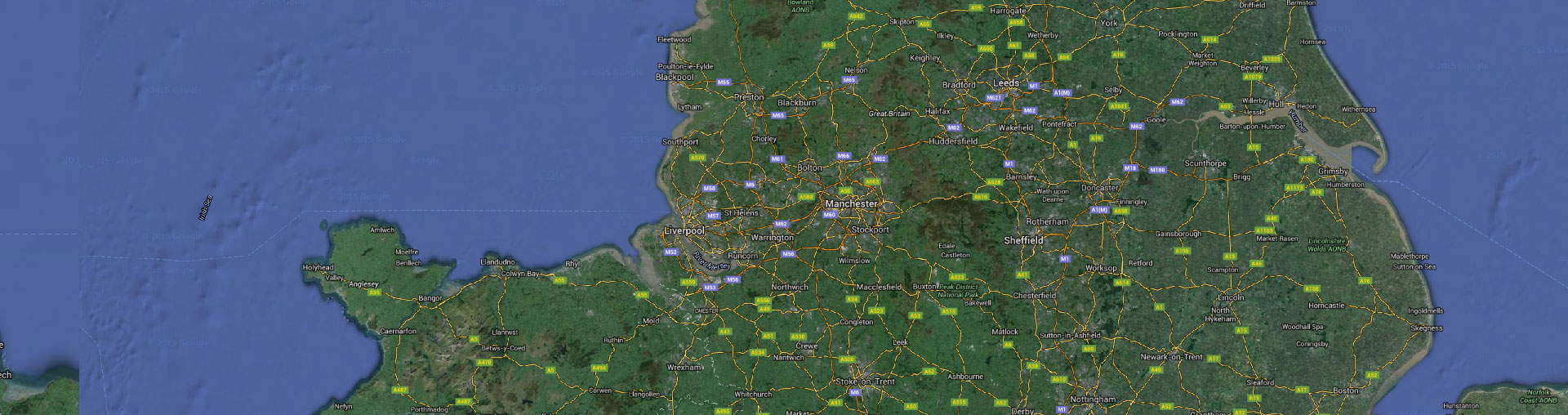Screen dimensions: 1568x415
Task: Click the A616 road shield
Action: (x=980, y=197)
